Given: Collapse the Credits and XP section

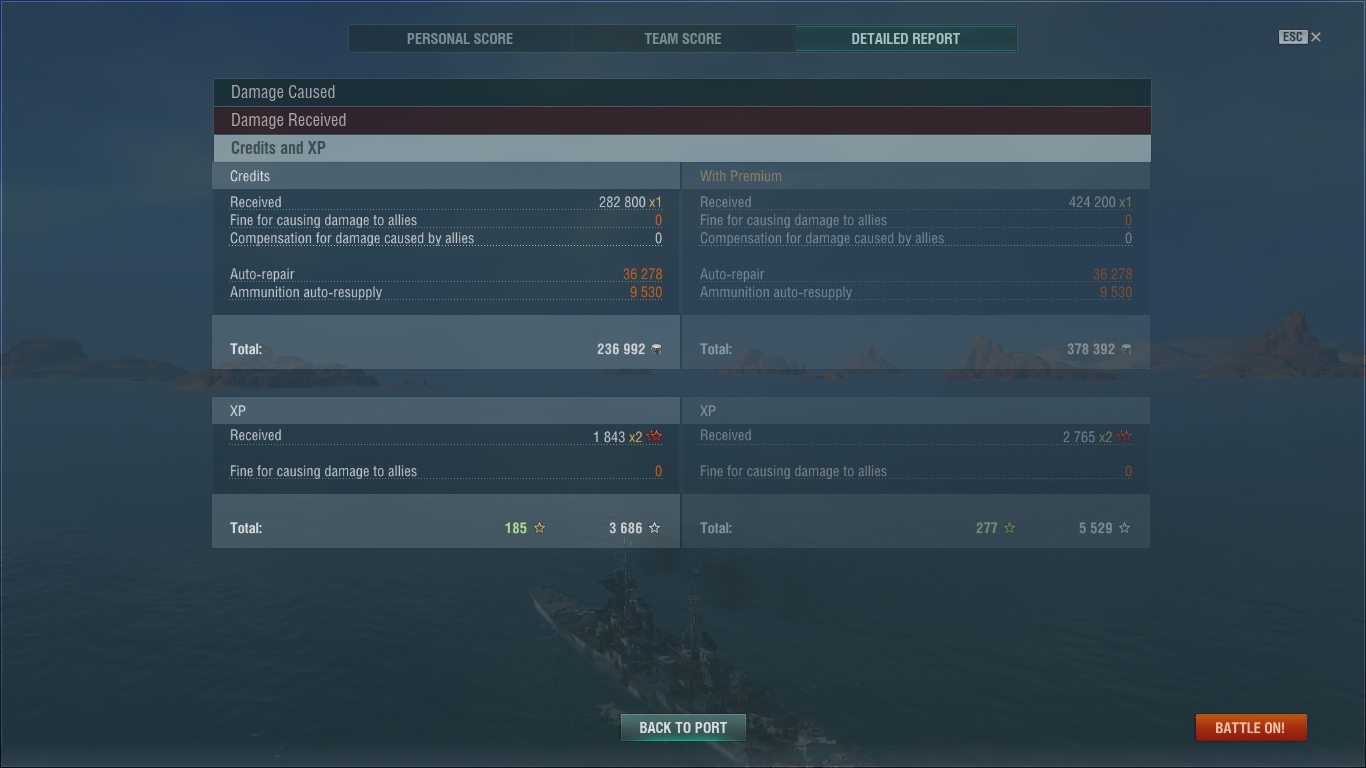Looking at the screenshot, I should 682,148.
